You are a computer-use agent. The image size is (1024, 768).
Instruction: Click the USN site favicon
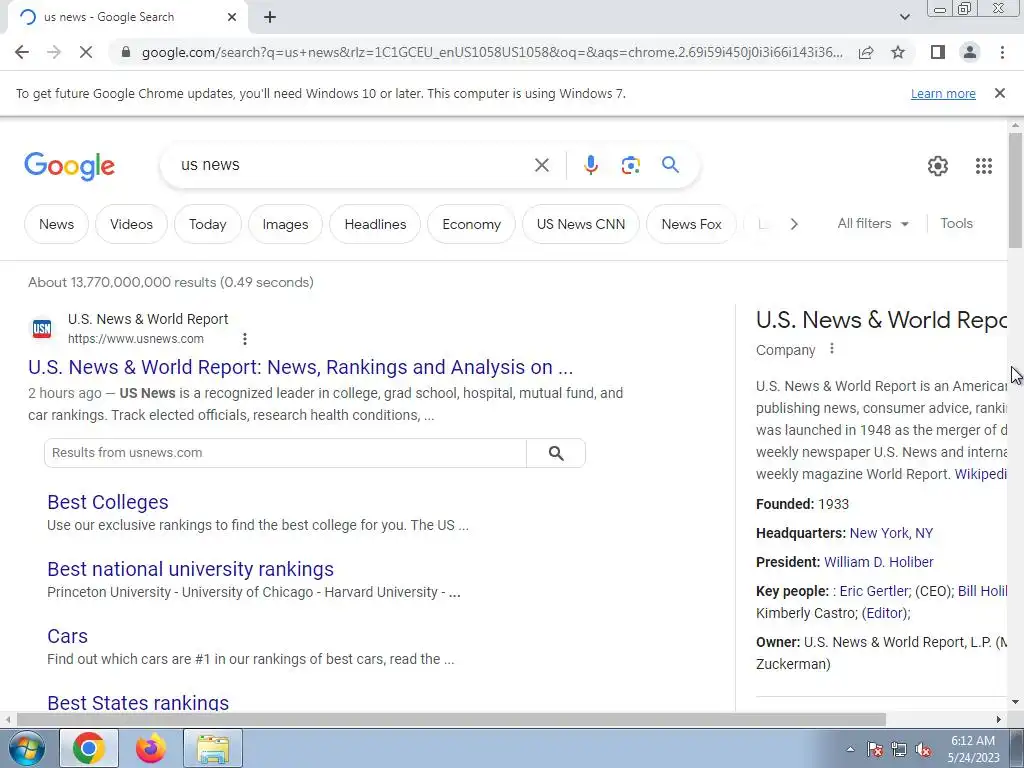pos(42,328)
